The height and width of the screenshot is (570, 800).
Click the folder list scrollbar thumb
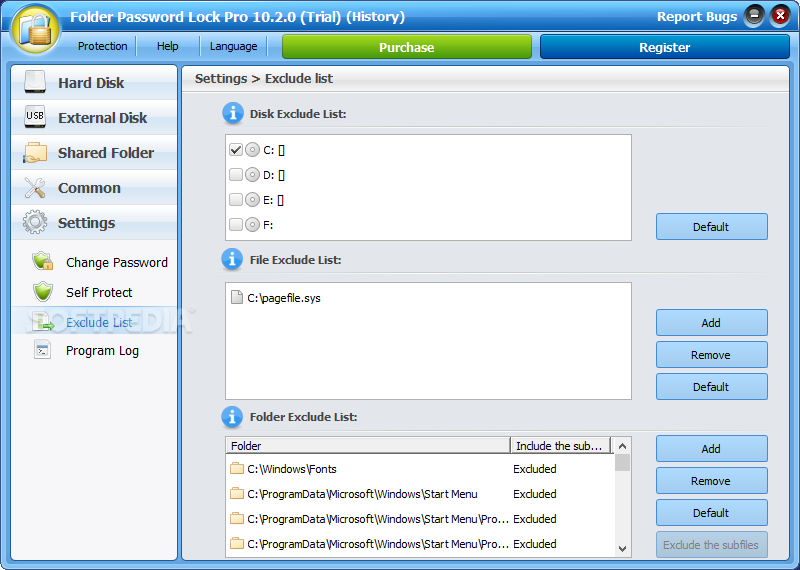622,462
